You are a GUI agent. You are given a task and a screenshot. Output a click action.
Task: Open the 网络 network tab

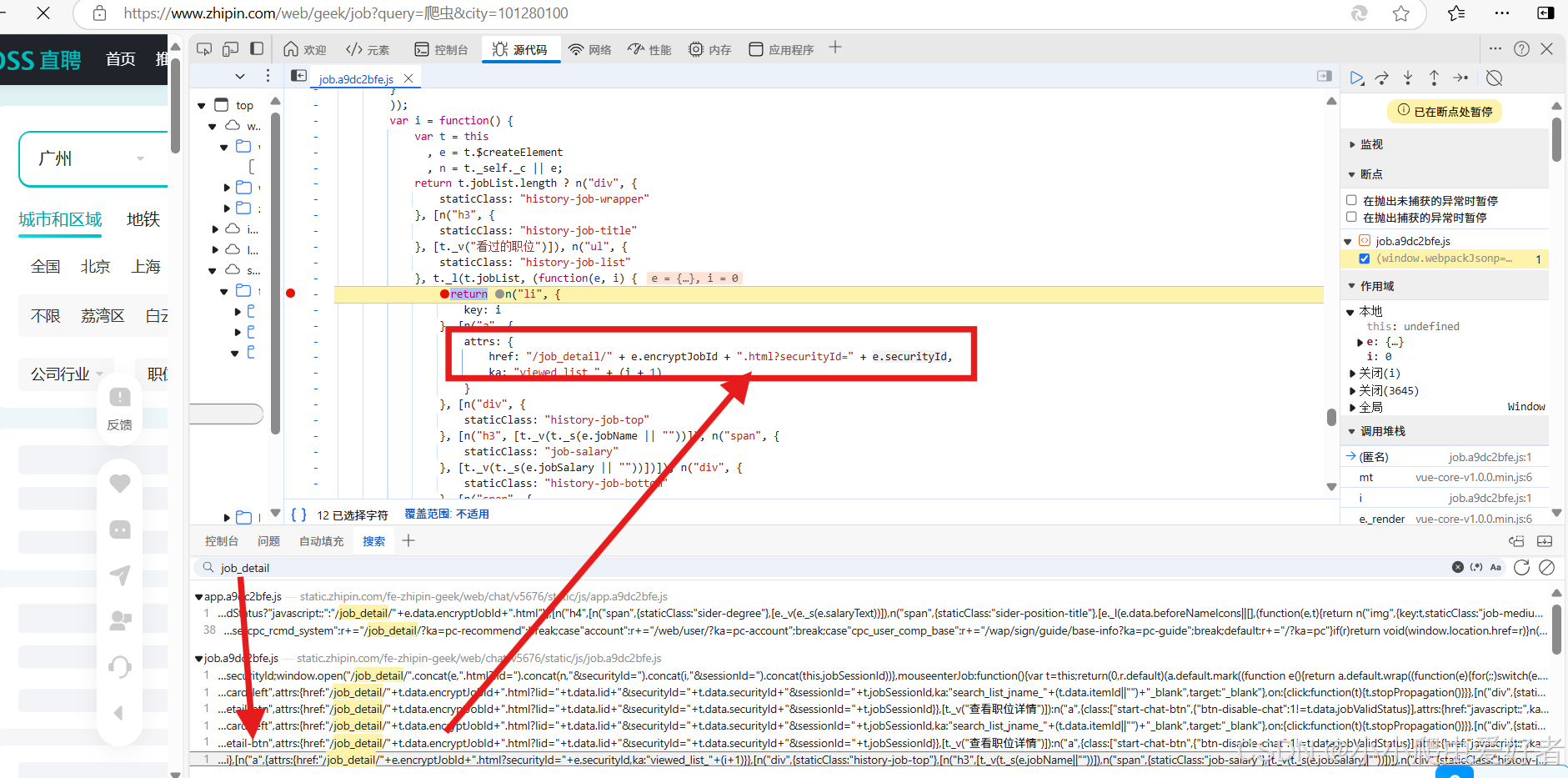590,49
